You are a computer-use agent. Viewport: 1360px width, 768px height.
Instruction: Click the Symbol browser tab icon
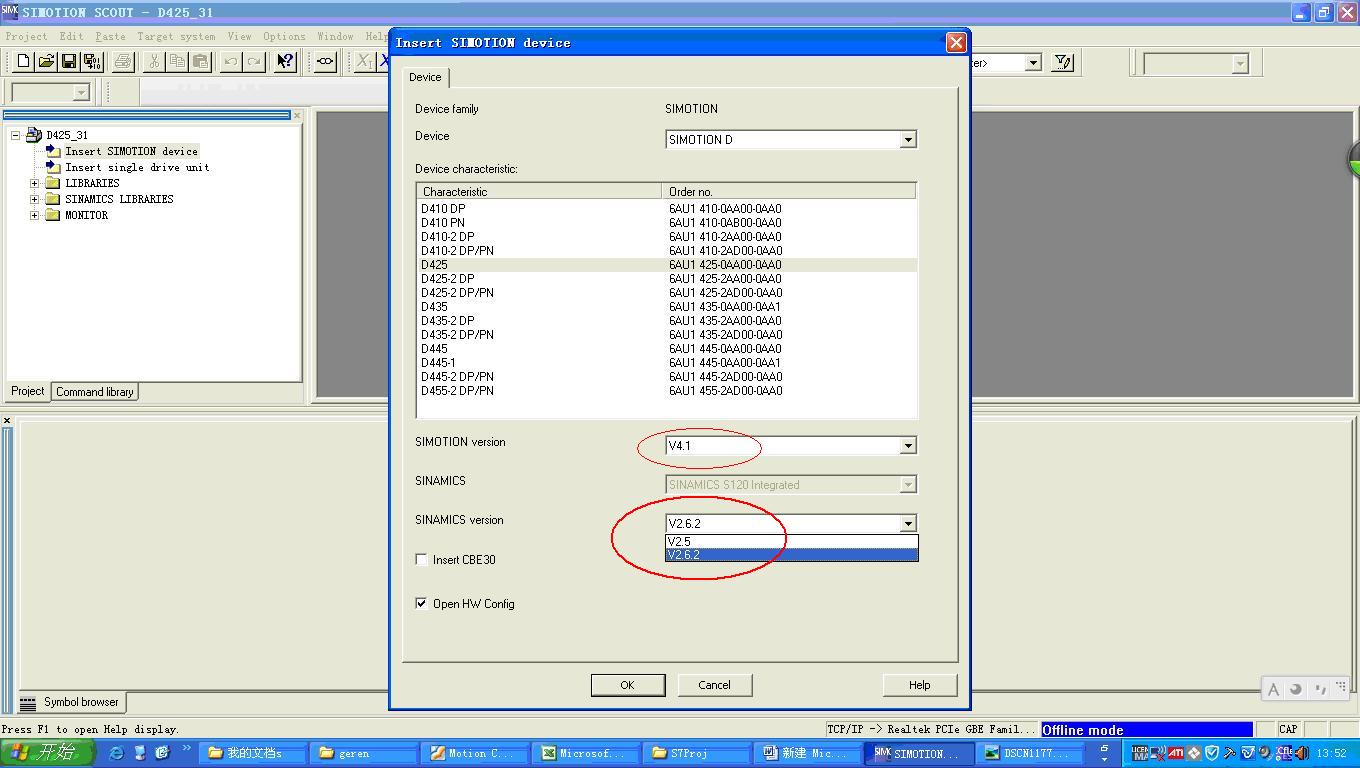point(28,703)
